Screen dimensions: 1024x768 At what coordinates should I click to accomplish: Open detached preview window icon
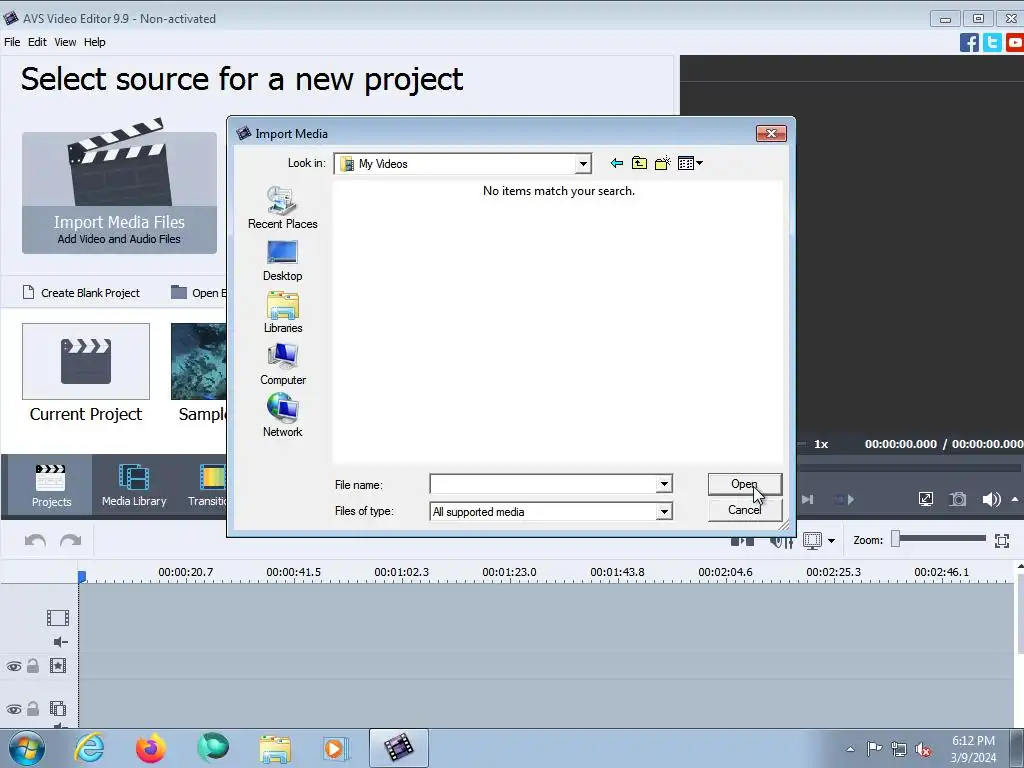(925, 499)
